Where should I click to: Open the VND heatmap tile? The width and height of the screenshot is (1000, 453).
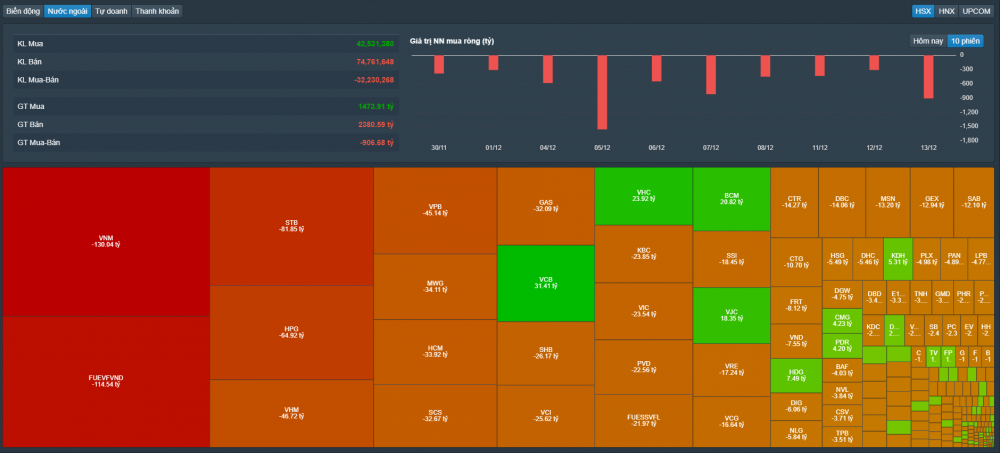pos(796,341)
